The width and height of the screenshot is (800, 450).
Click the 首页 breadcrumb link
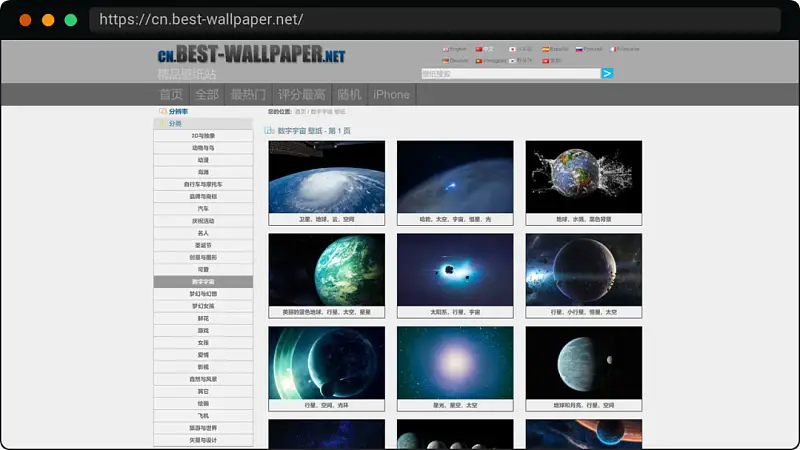click(300, 112)
